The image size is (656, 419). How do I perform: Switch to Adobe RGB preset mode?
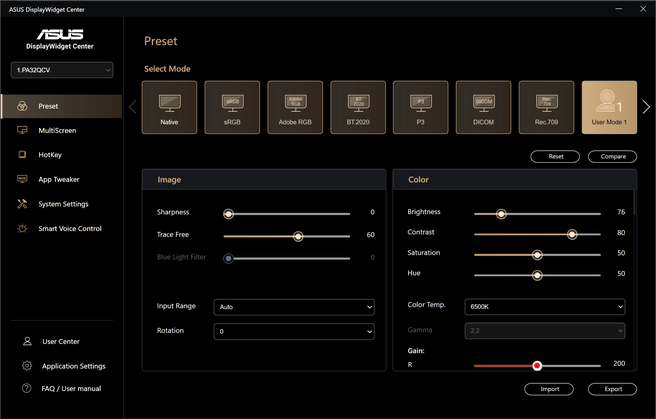(295, 107)
